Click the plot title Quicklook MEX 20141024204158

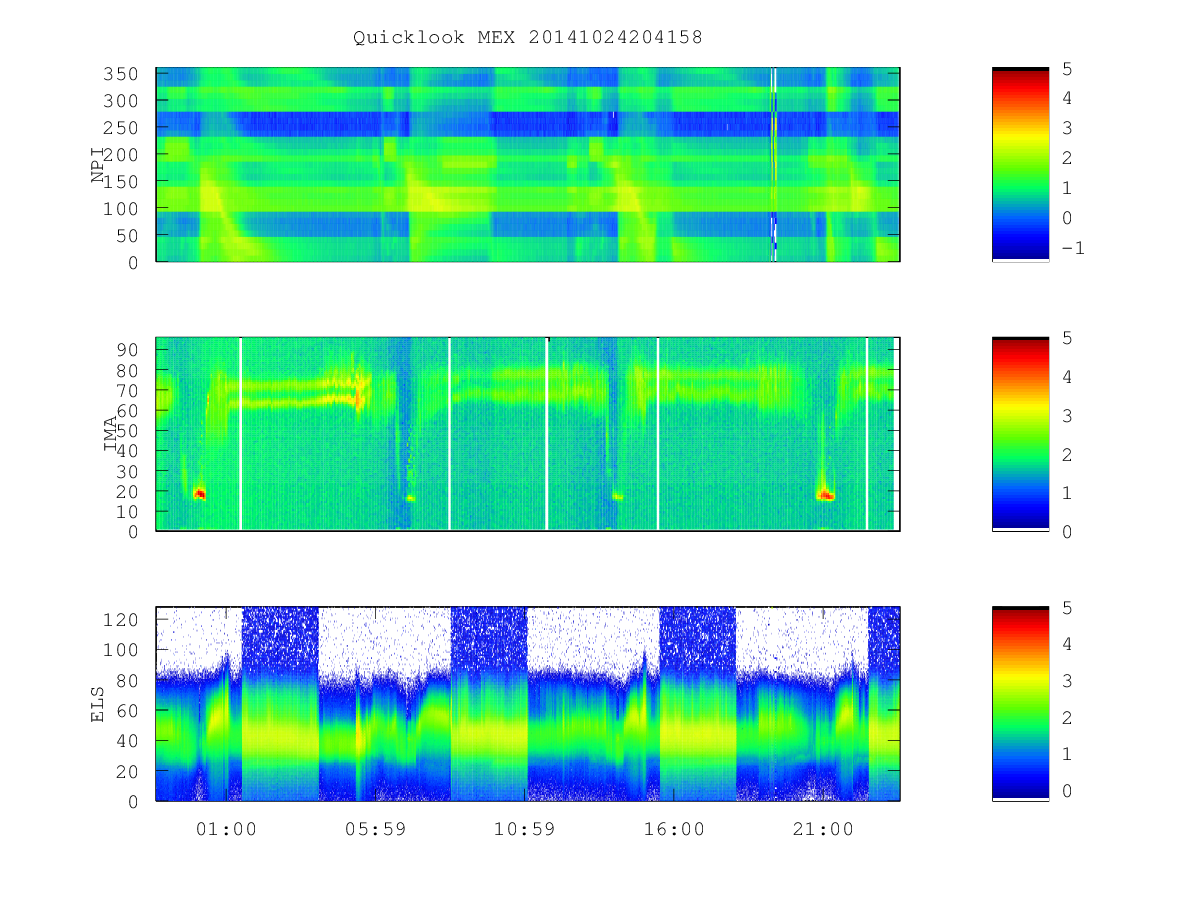click(527, 38)
